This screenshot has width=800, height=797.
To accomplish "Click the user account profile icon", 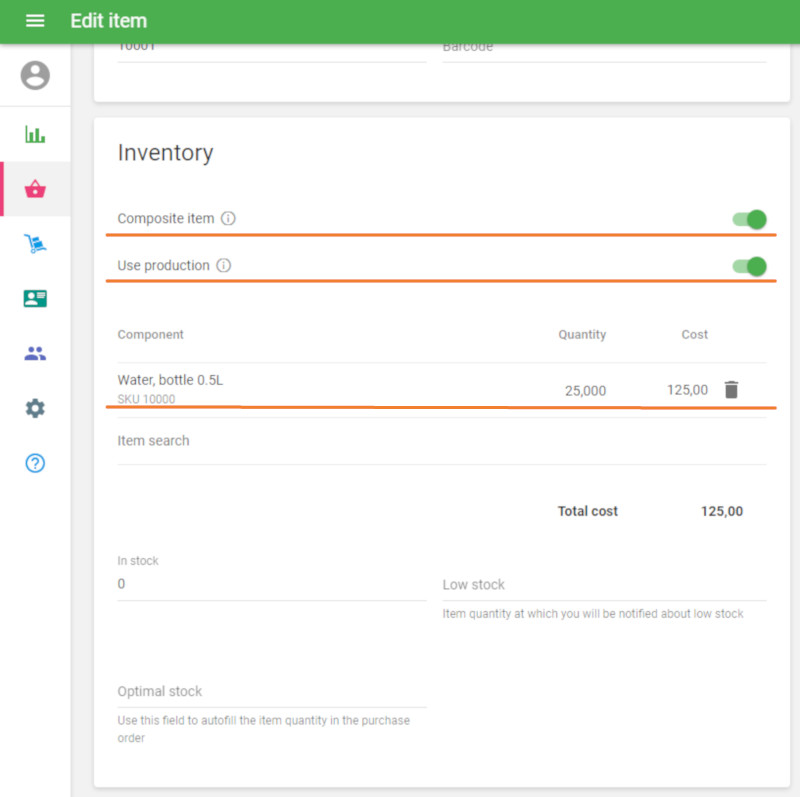I will click(35, 76).
